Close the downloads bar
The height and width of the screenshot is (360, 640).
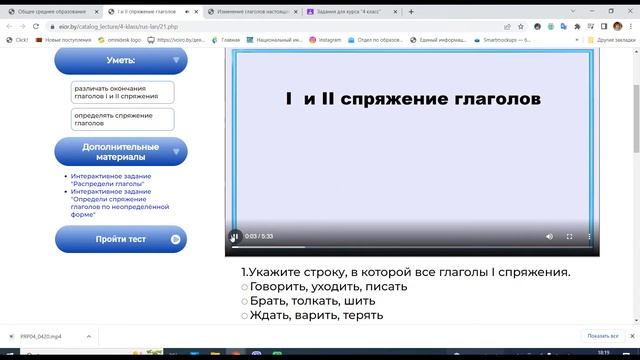point(632,336)
